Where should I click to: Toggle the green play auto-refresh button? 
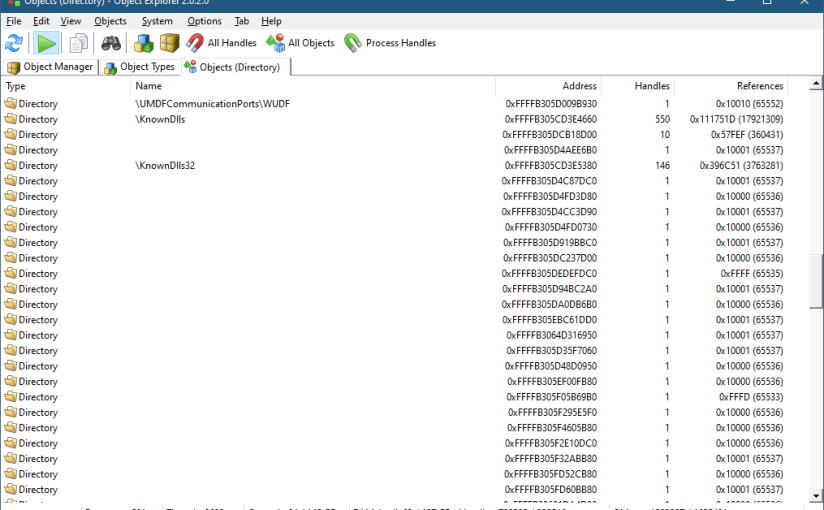(46, 43)
